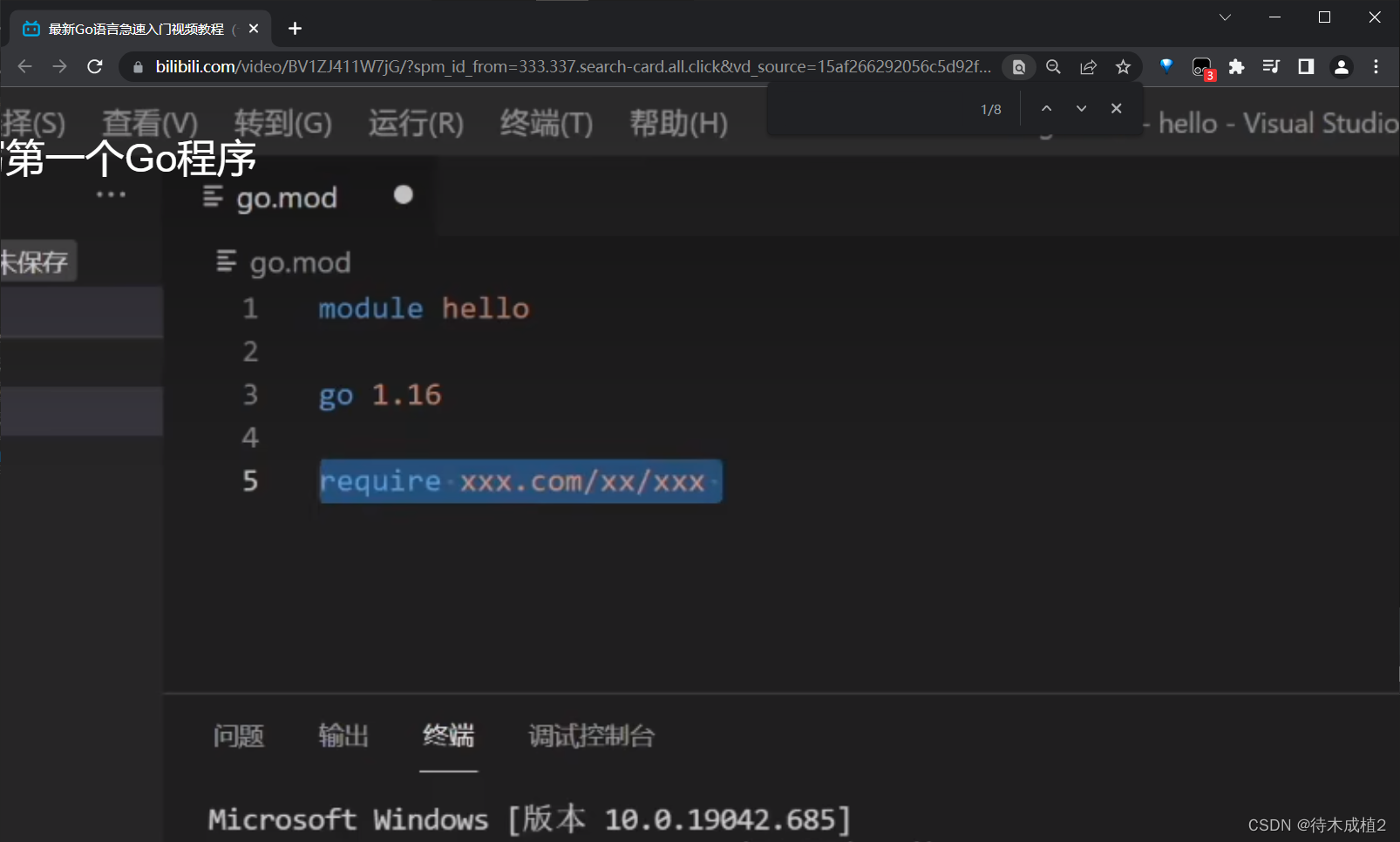Open the 转到(G) menu

(x=283, y=123)
